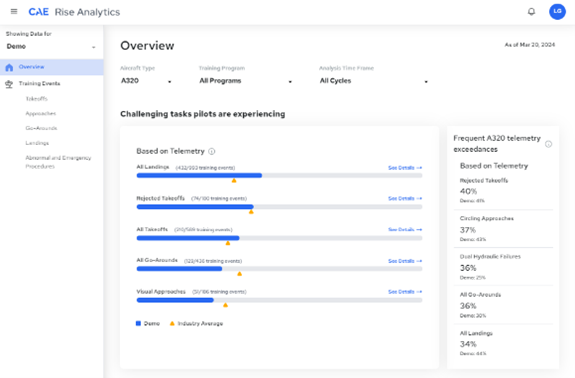575x378 pixels.
Task: Click the Industry Average legend label
Action: tap(200, 323)
